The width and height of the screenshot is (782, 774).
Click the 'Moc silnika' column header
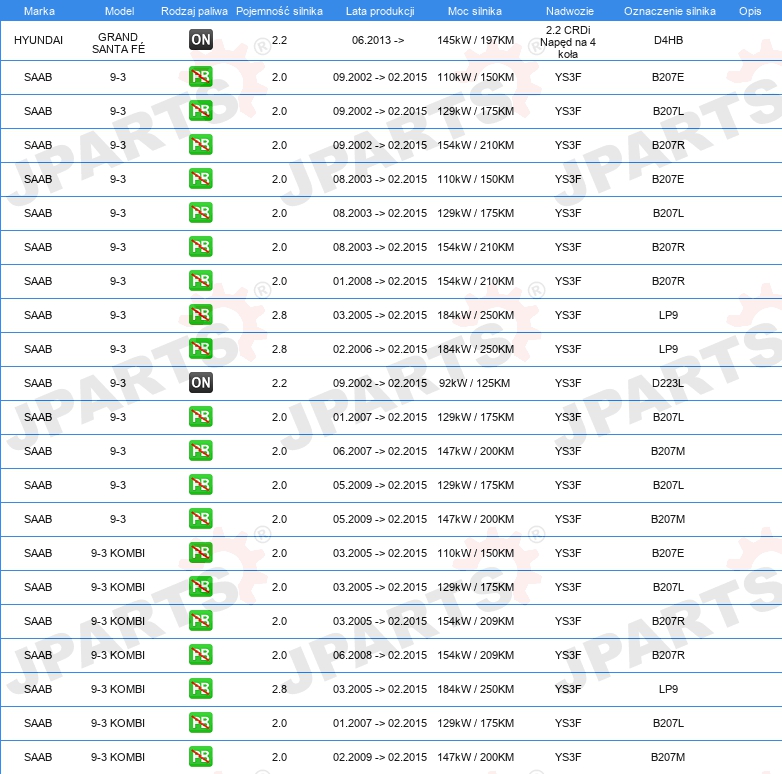point(475,11)
